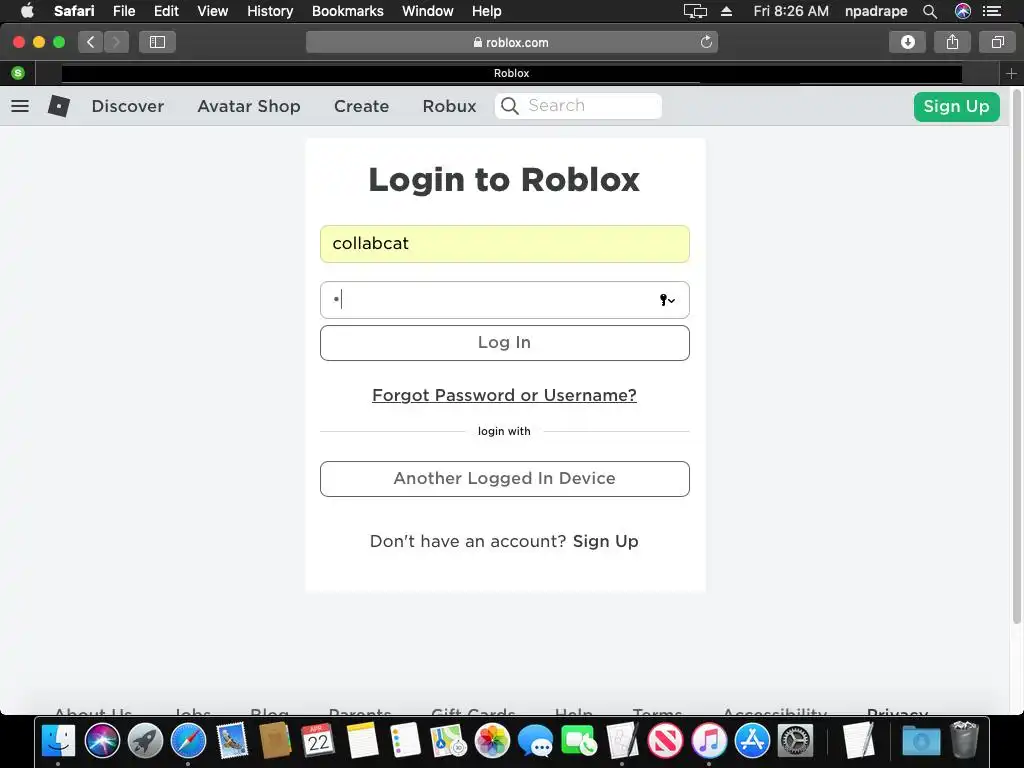Open Finder from the Dock
The width and height of the screenshot is (1024, 768).
[x=58, y=741]
